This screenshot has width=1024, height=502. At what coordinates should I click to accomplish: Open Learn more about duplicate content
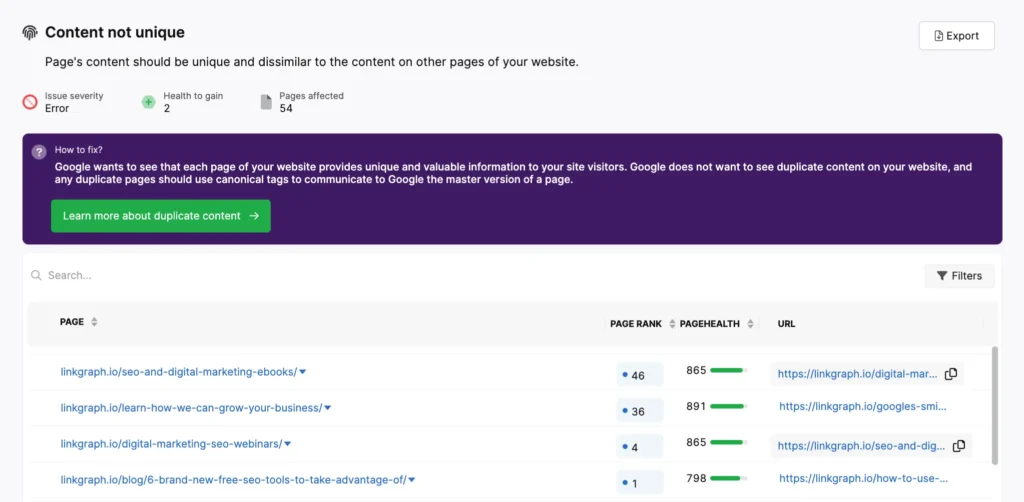tap(160, 216)
